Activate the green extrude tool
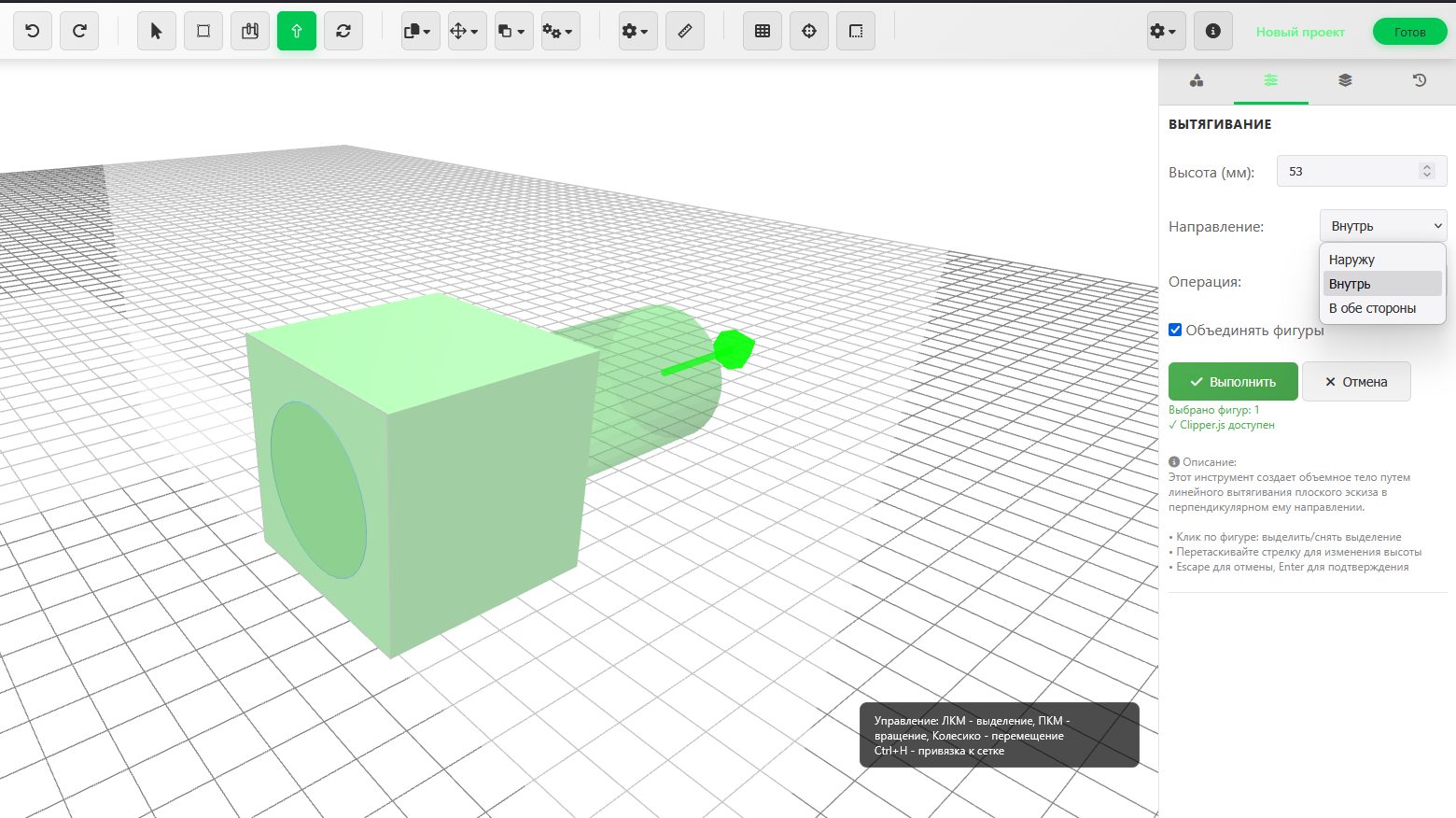Image resolution: width=1456 pixels, height=818 pixels. [297, 31]
